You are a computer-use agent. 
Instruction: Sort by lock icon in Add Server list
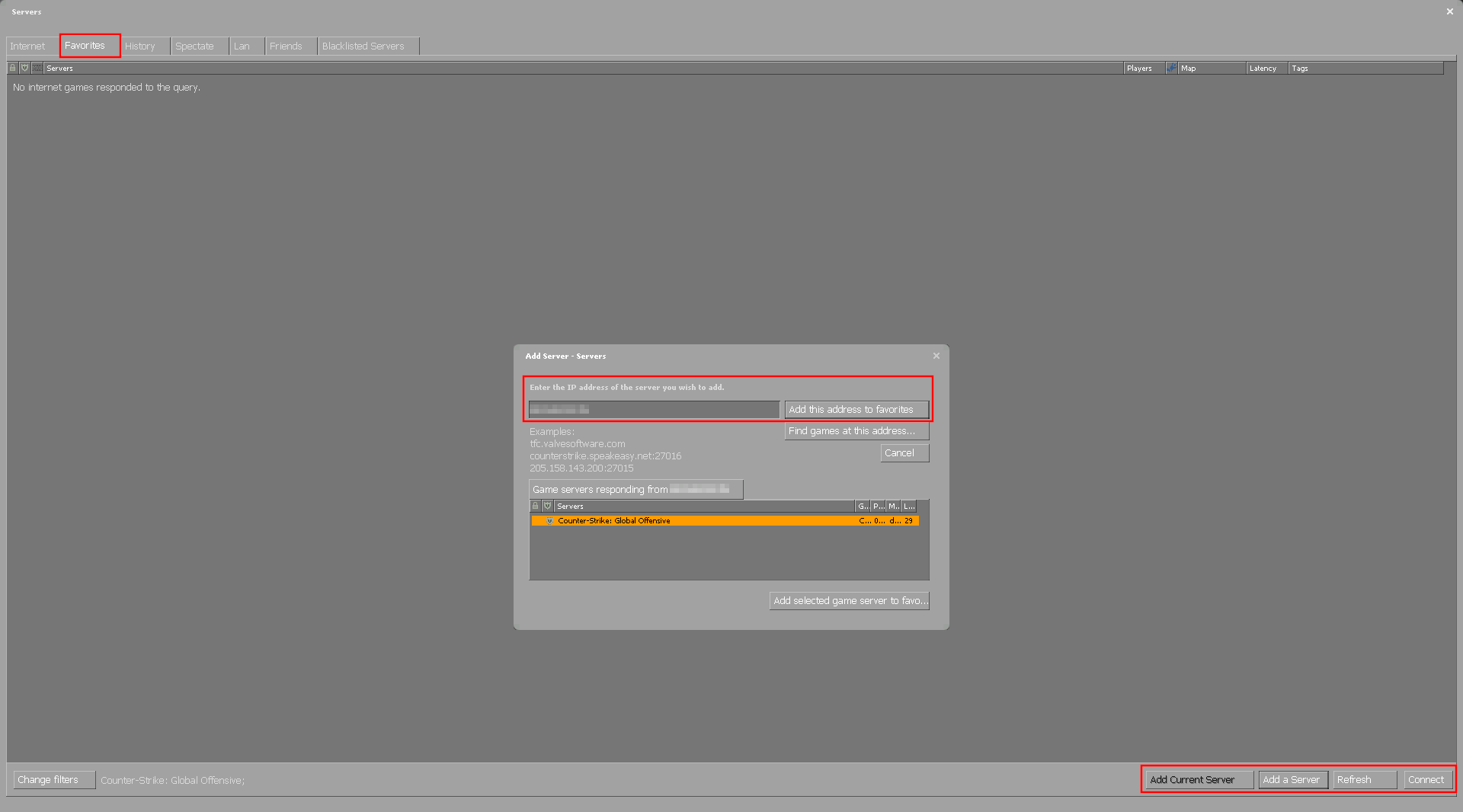[535, 506]
